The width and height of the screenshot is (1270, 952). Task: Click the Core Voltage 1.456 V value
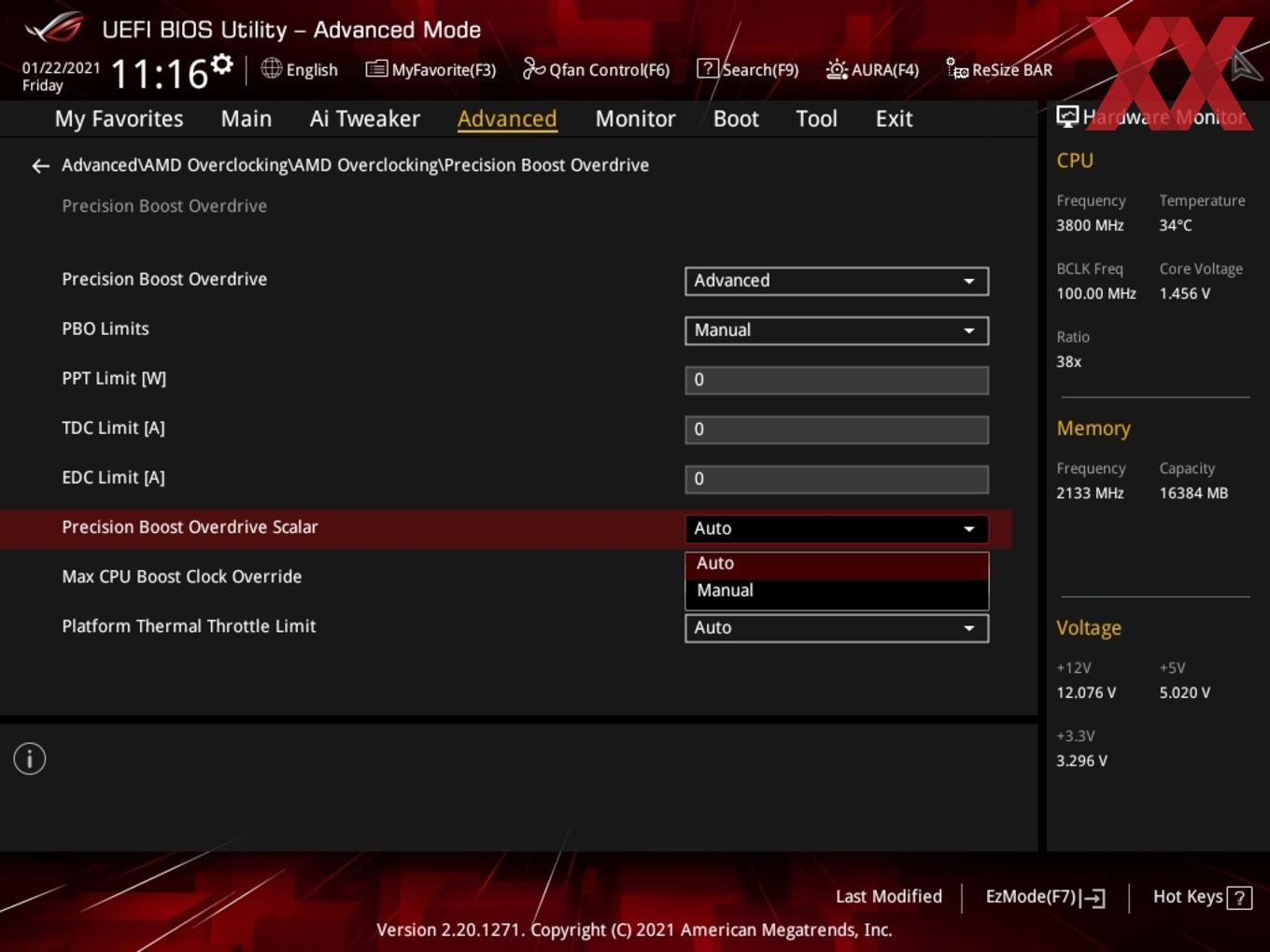(1184, 293)
